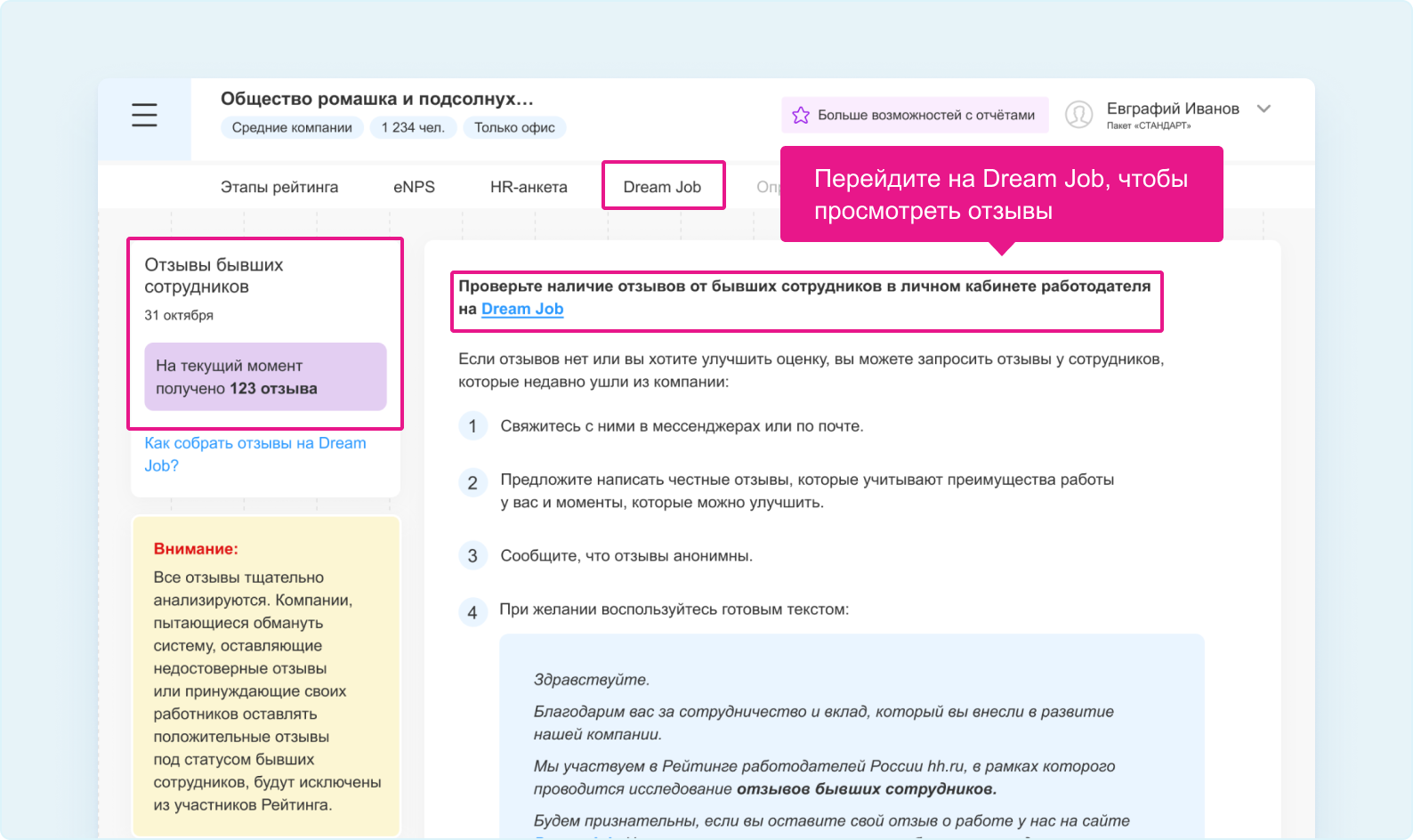
Task: Click the получено 123 отзыва box
Action: click(x=265, y=376)
